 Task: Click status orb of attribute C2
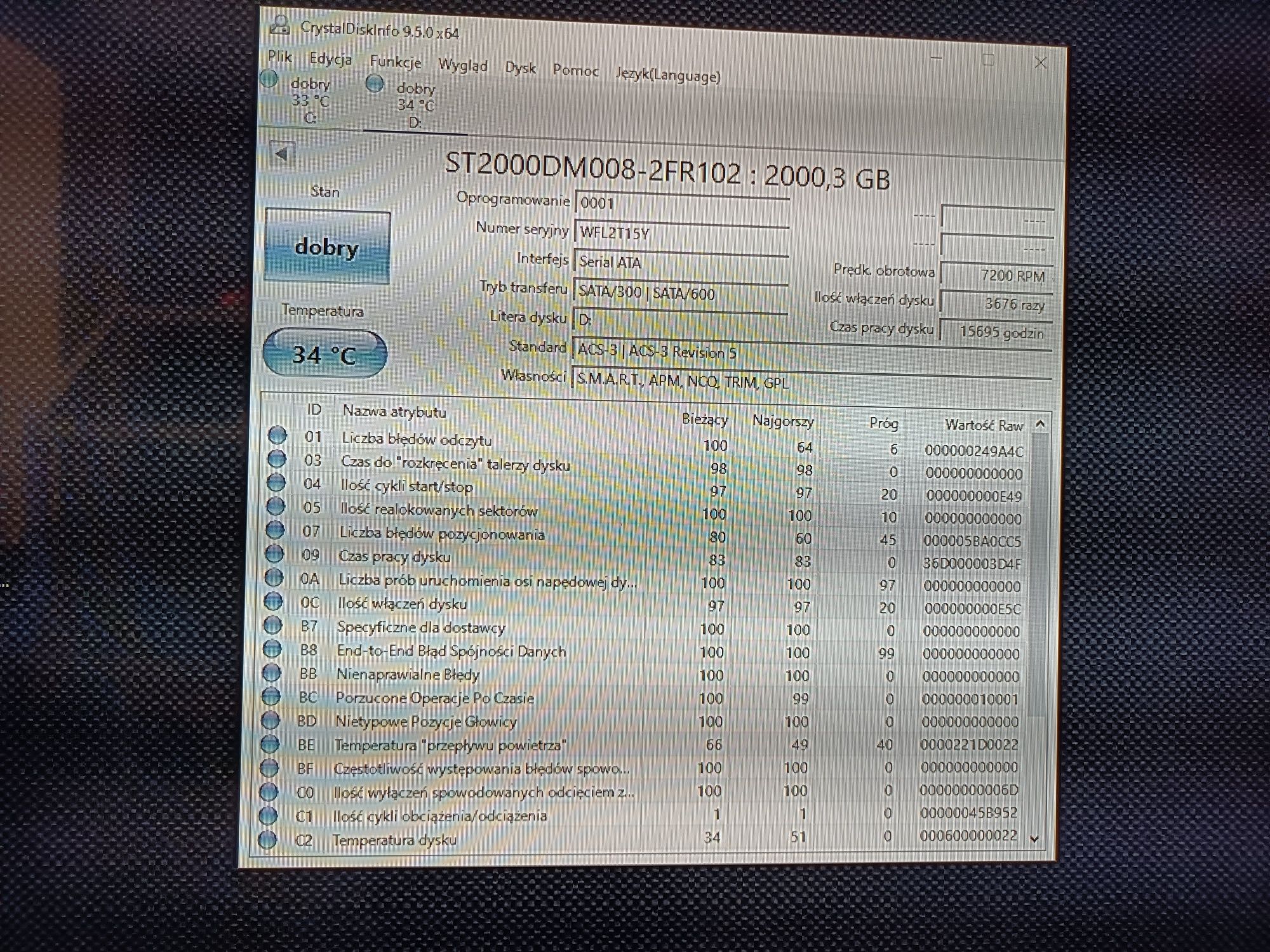267,839
